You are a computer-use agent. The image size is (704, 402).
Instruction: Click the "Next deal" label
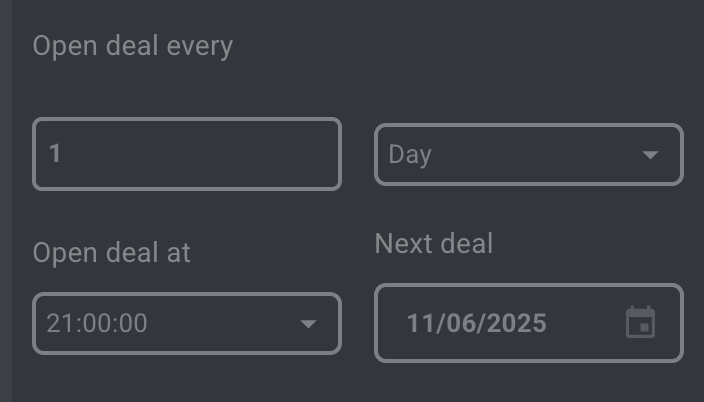(433, 244)
